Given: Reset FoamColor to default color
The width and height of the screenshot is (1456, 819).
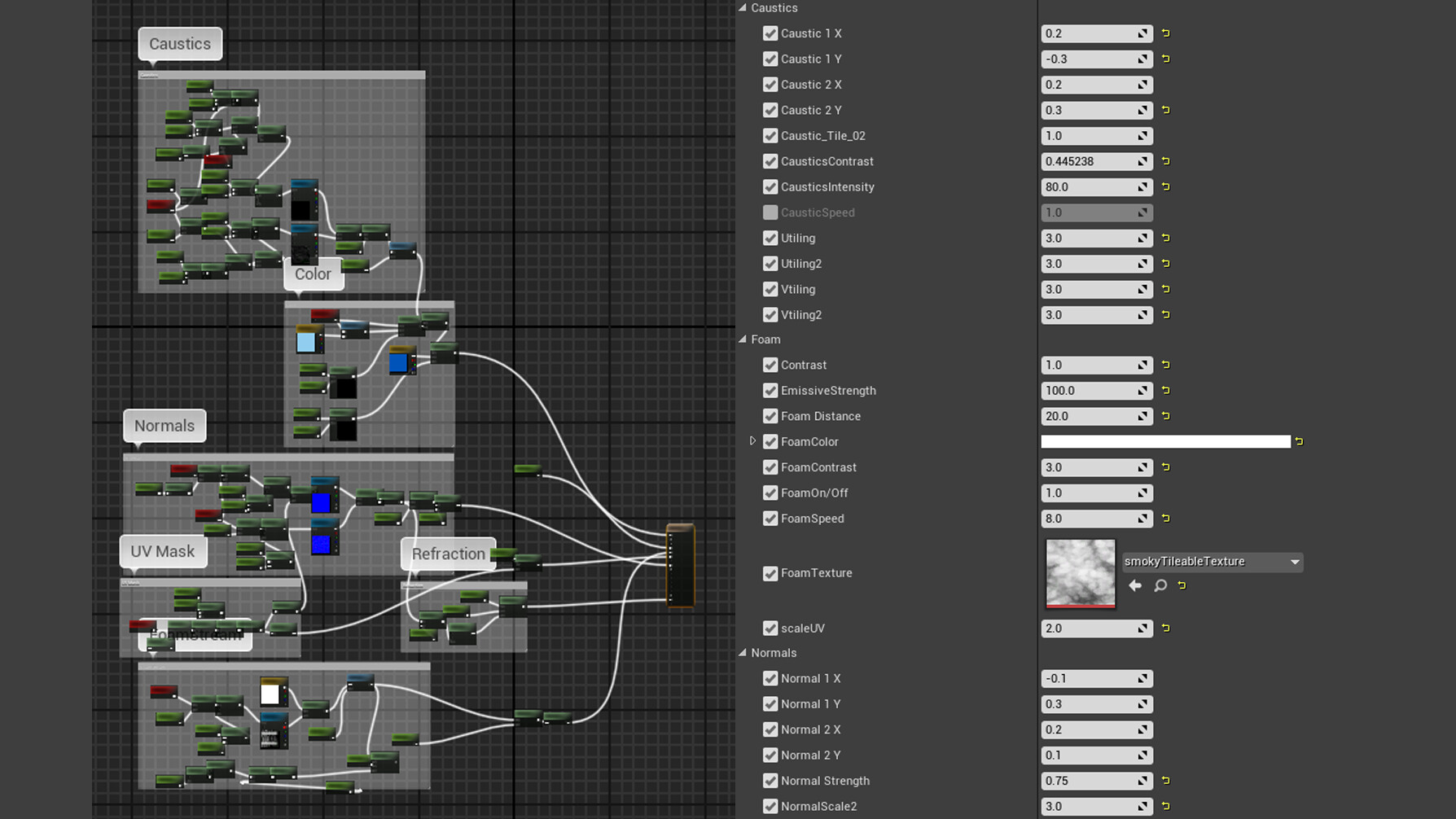Looking at the screenshot, I should 1299,442.
